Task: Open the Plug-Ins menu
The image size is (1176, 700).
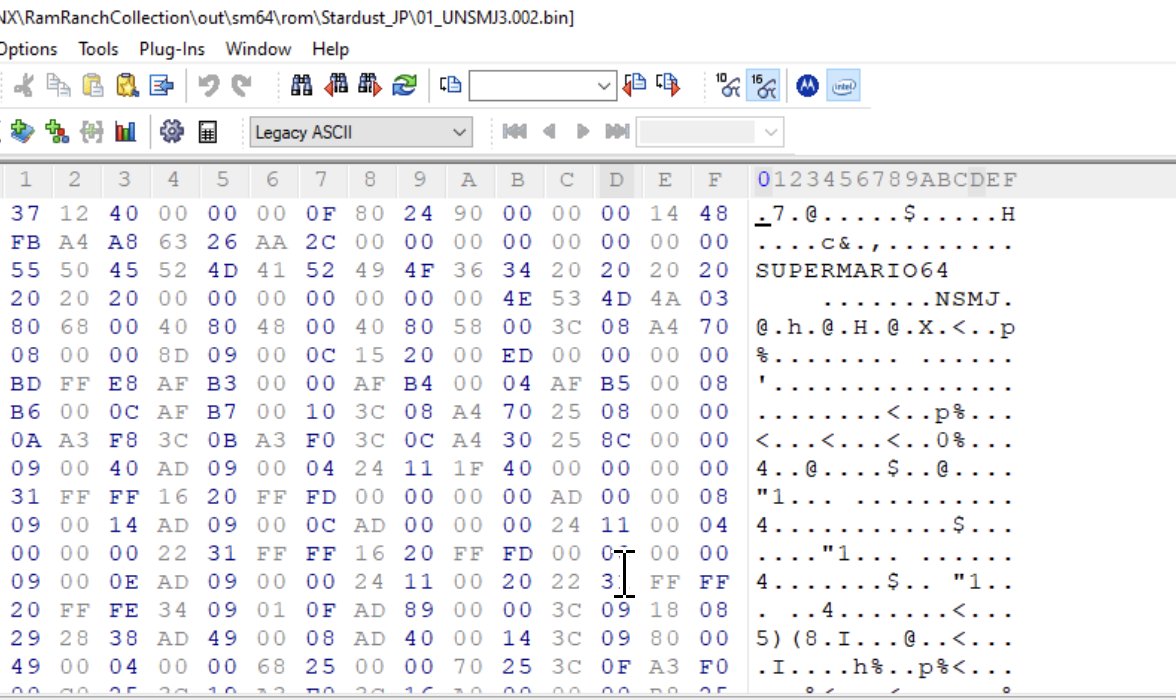Action: 172,50
